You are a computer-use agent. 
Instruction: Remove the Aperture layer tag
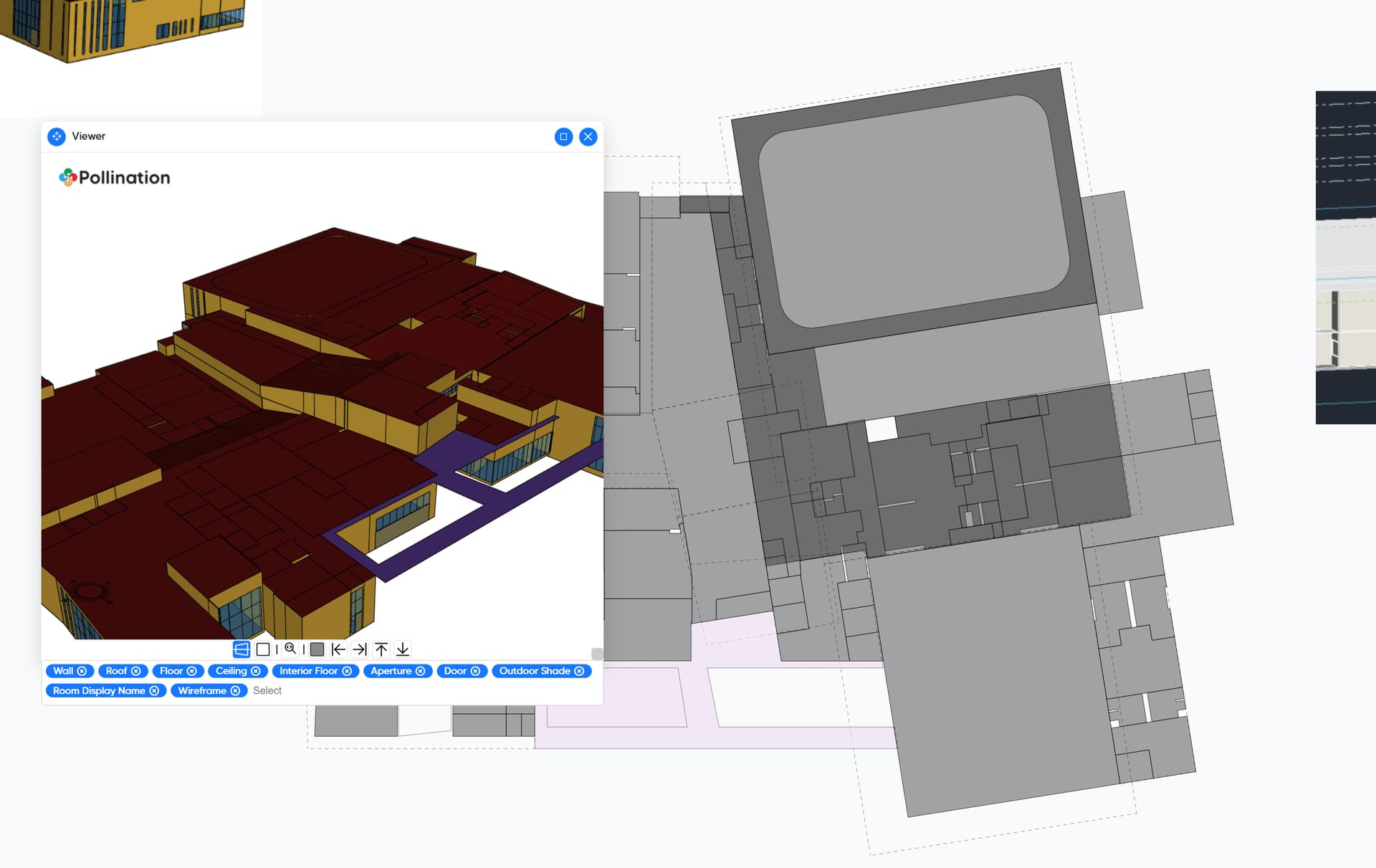421,671
